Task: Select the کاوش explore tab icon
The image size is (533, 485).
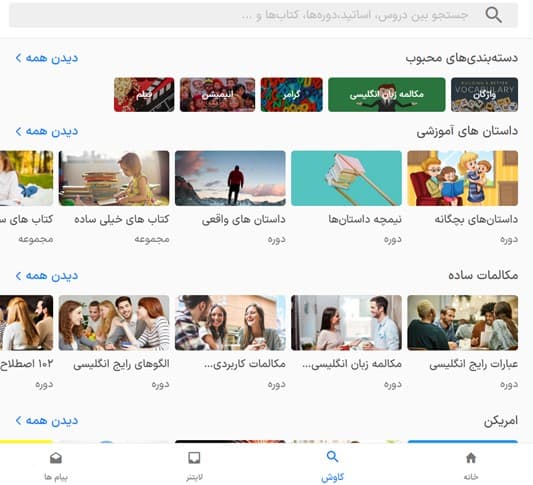Action: [332, 456]
